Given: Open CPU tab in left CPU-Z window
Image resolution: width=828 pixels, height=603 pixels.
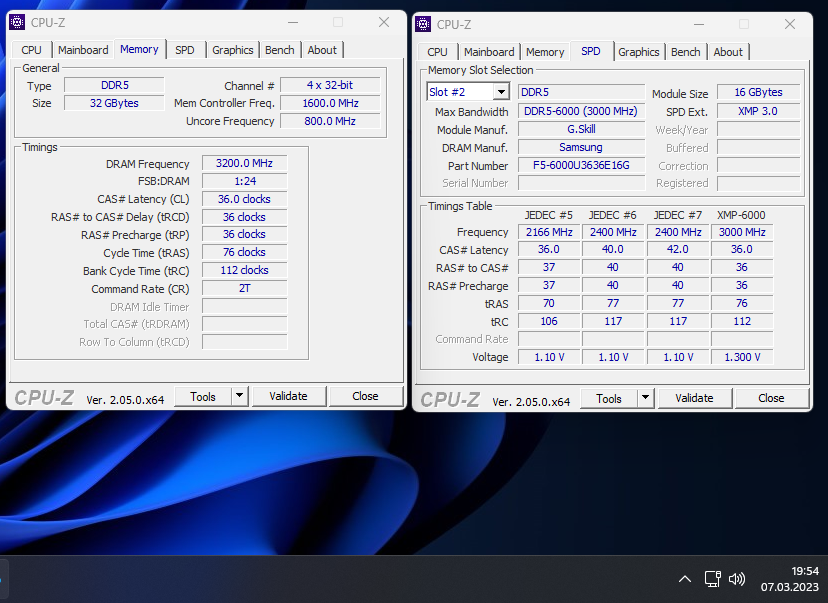Looking at the screenshot, I should [31, 50].
